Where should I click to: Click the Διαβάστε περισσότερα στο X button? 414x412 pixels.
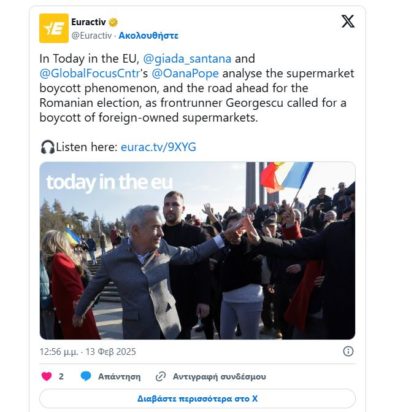click(197, 399)
